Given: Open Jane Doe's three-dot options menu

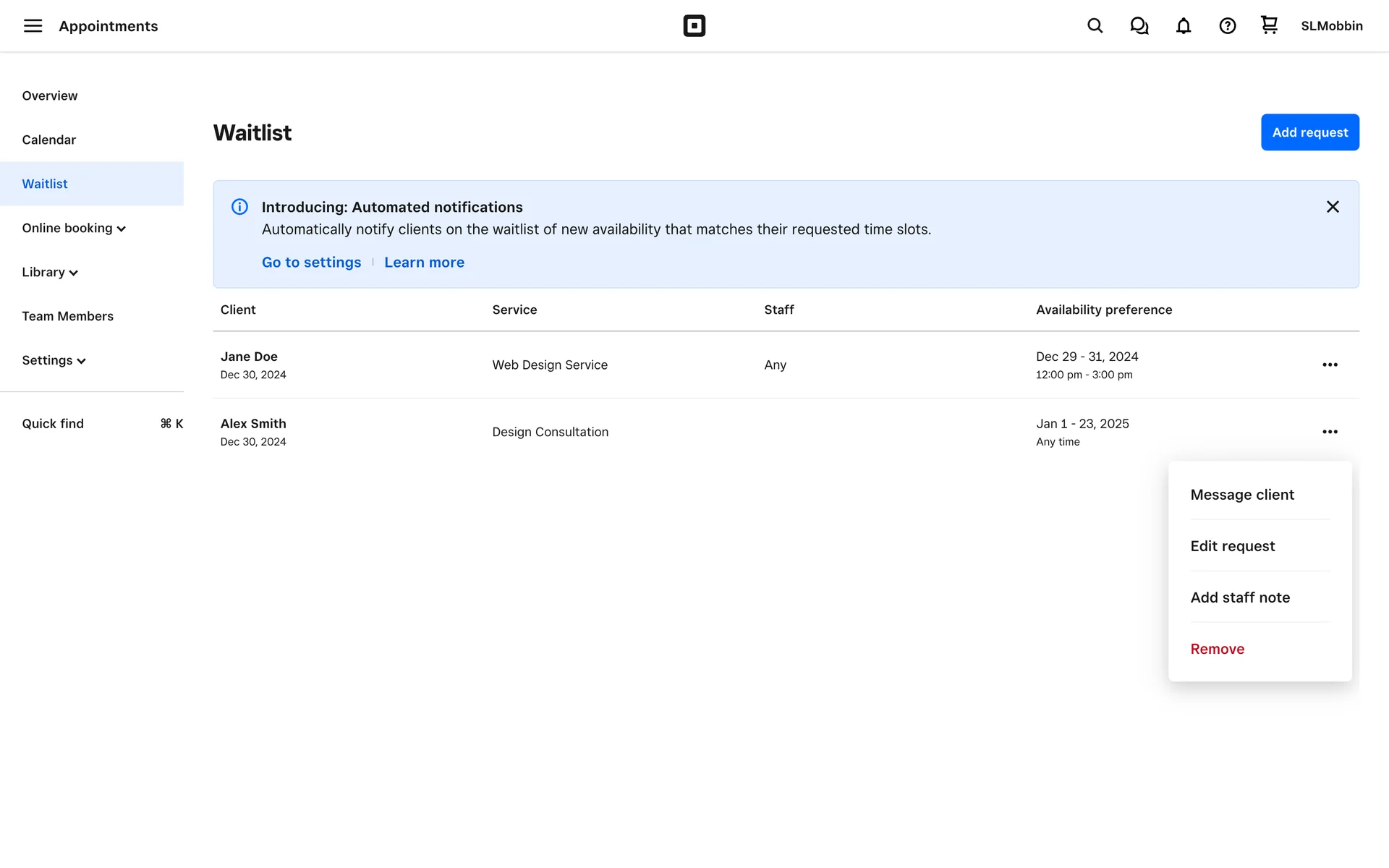Looking at the screenshot, I should [1330, 365].
